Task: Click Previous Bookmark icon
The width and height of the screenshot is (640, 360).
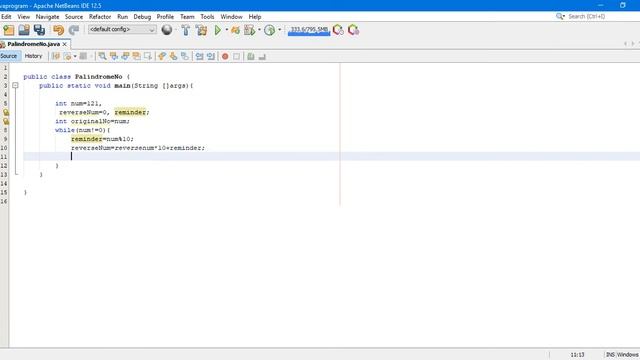Action: click(x=162, y=56)
